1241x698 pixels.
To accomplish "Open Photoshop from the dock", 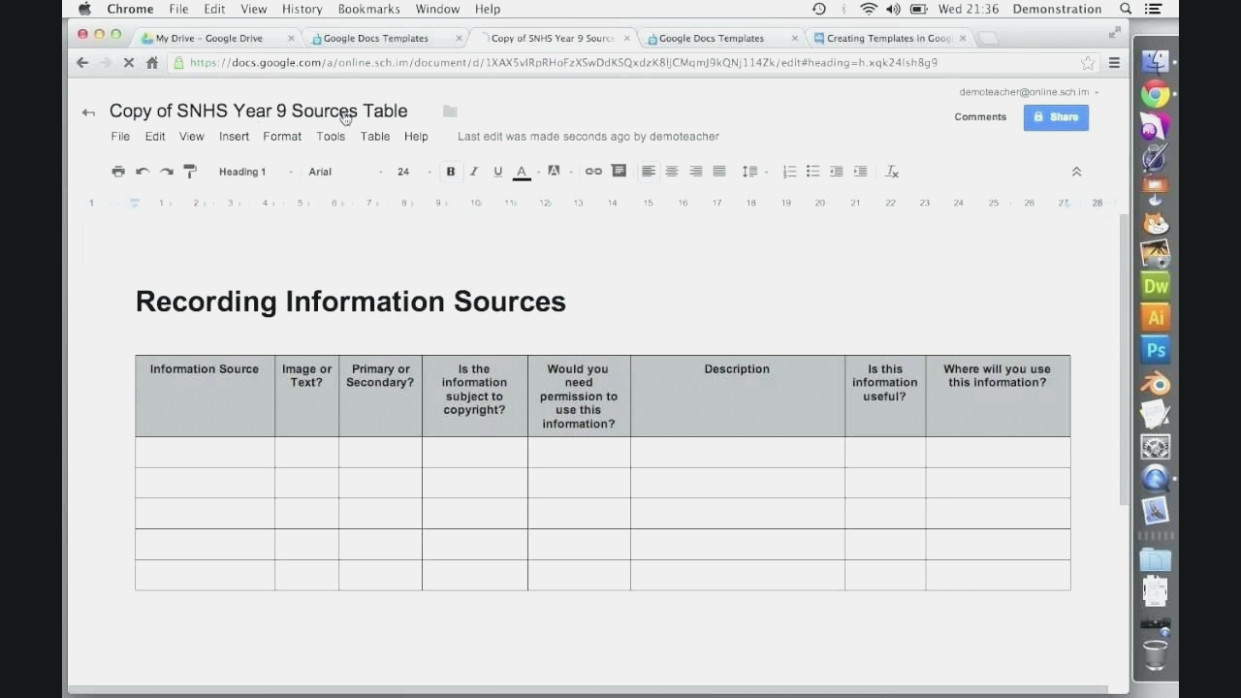I will coord(1154,350).
